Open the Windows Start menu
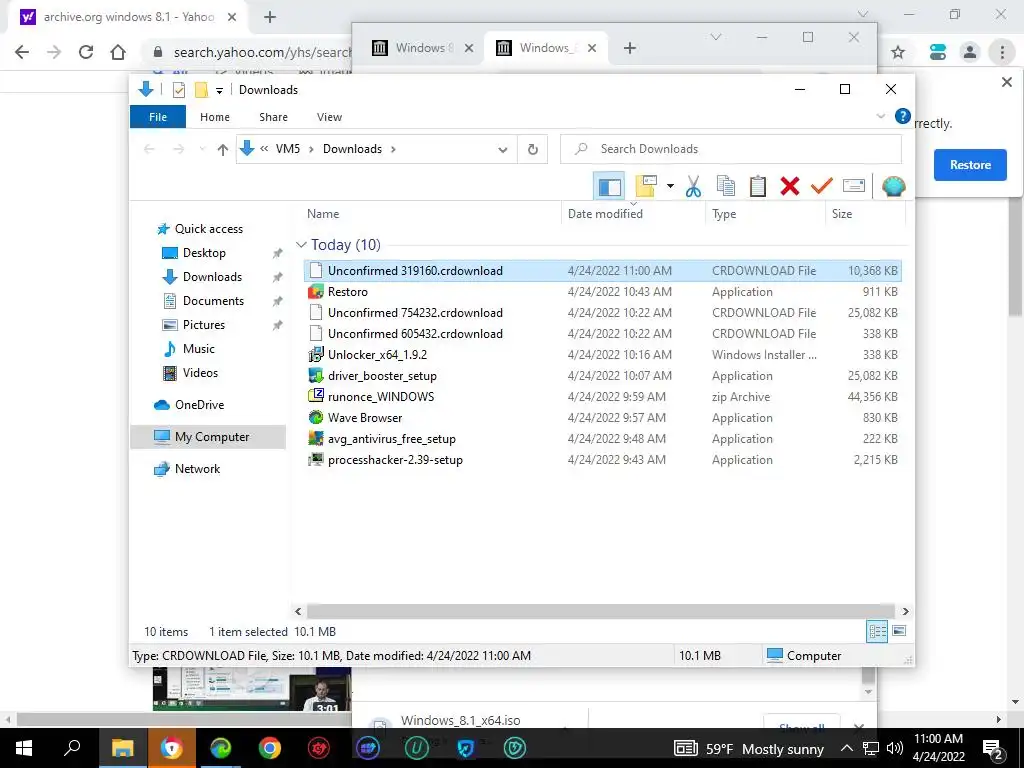Viewport: 1024px width, 768px height. (24, 748)
